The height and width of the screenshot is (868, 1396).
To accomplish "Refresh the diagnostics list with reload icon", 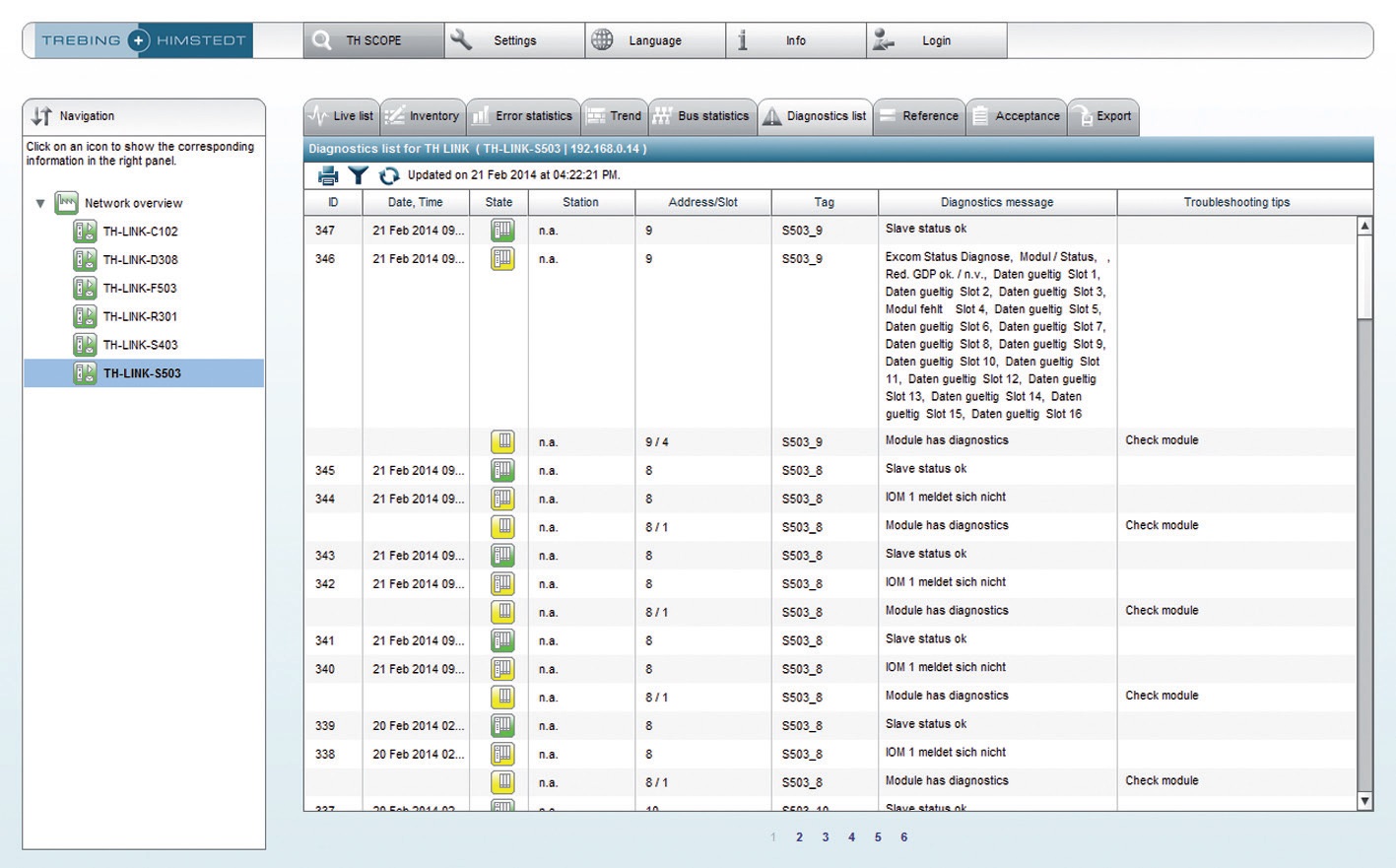I will pos(389,175).
